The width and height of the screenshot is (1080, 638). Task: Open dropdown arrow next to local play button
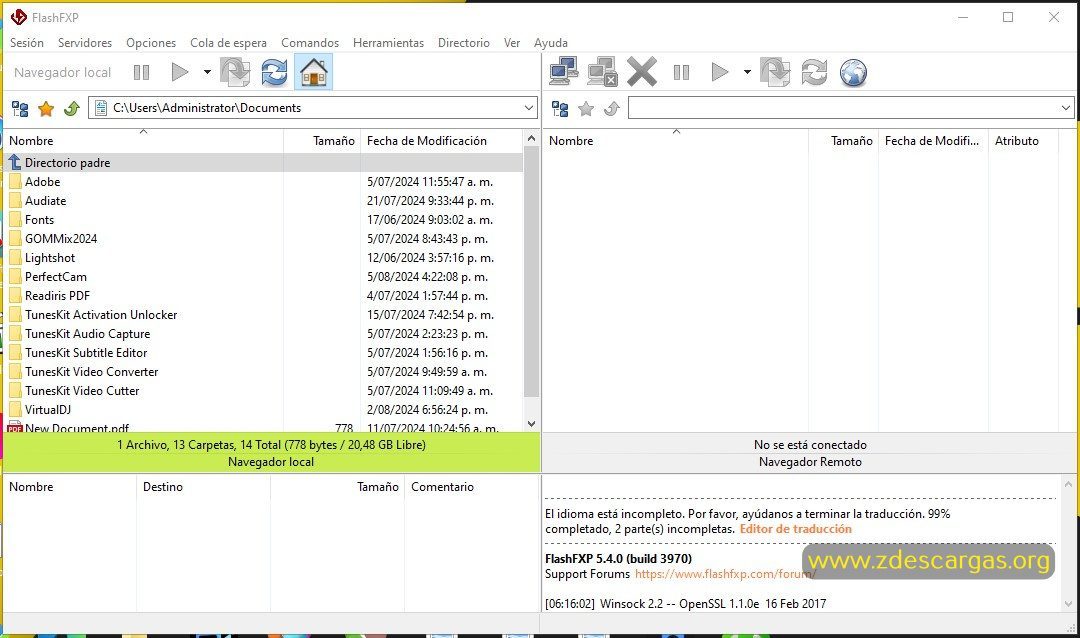(207, 72)
